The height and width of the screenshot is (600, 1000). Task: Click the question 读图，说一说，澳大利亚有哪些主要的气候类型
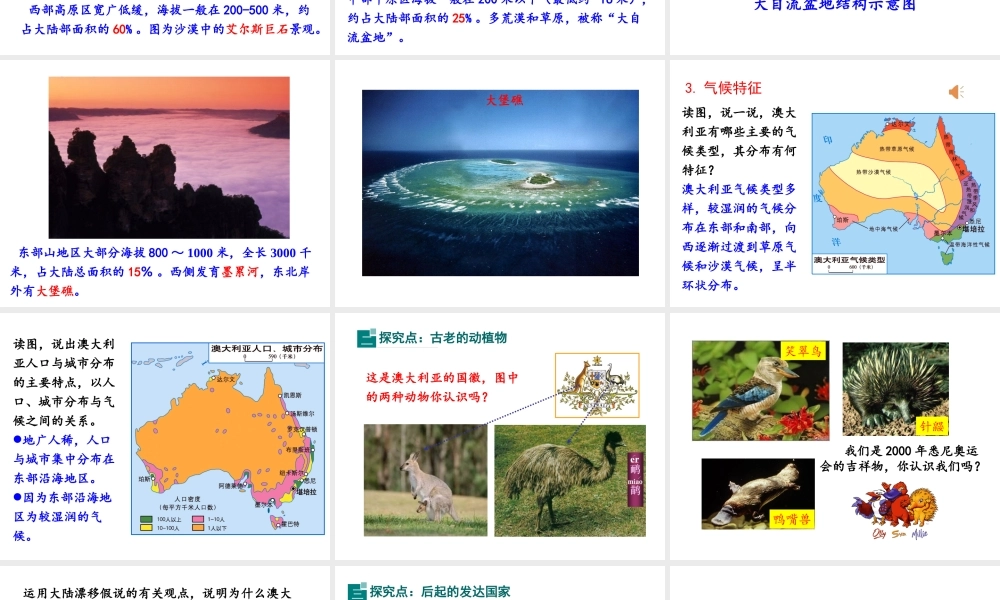click(x=739, y=141)
